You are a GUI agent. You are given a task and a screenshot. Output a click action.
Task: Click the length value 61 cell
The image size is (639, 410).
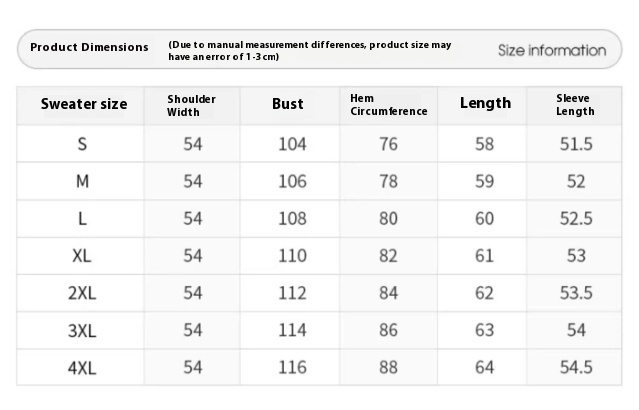(485, 256)
